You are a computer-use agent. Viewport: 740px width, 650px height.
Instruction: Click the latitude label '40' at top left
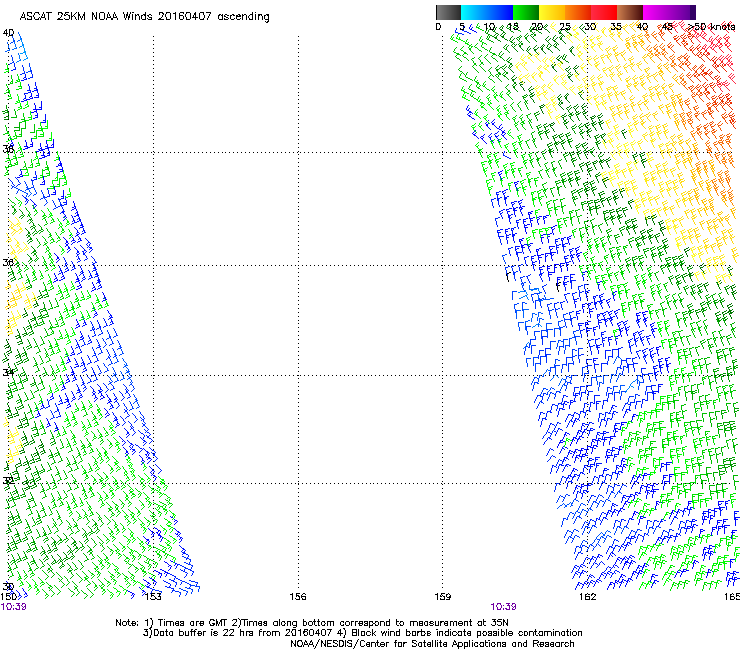coord(8,33)
